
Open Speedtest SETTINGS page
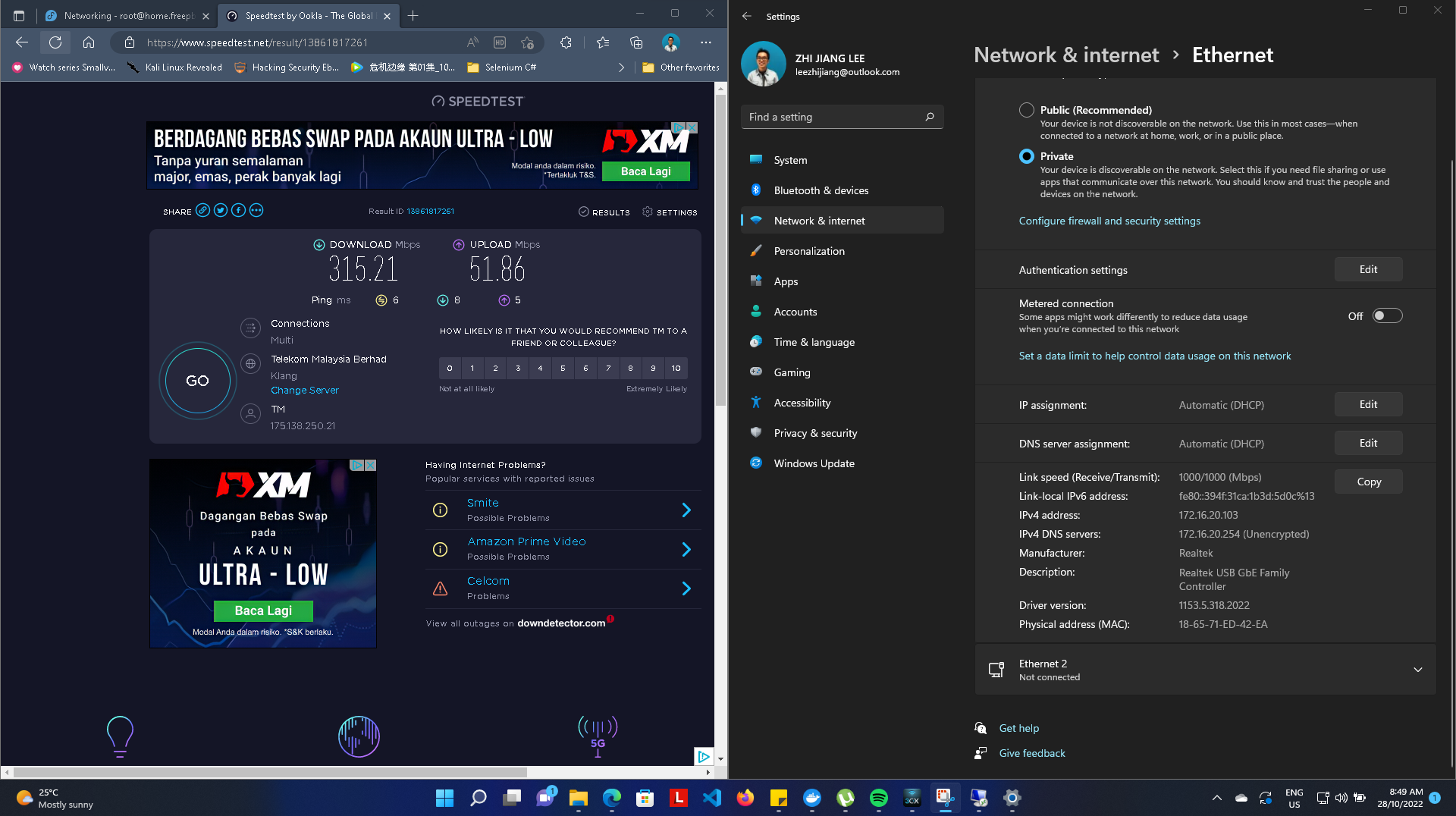670,212
